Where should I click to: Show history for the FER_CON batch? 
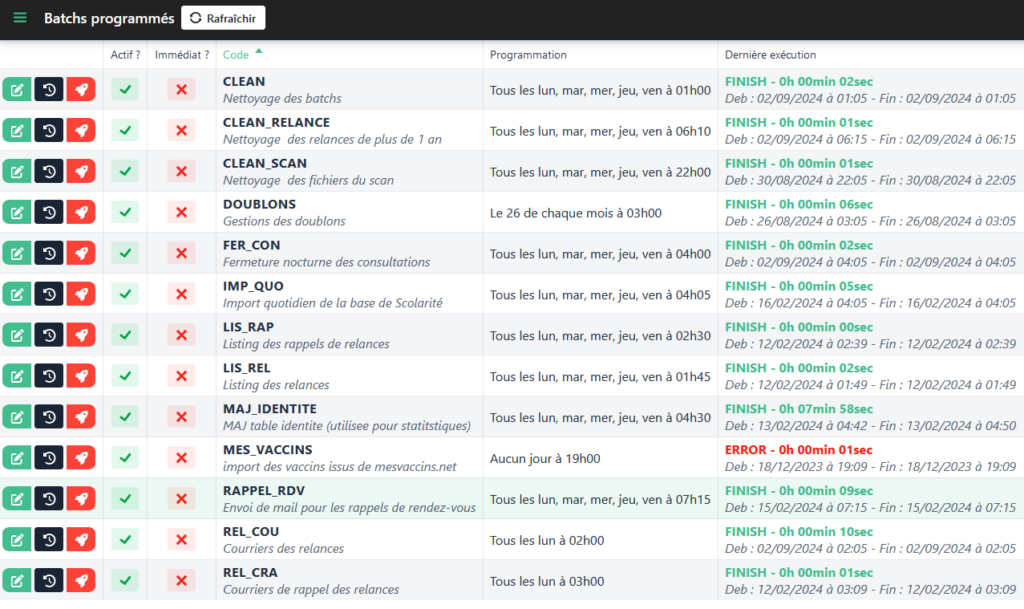[49, 253]
